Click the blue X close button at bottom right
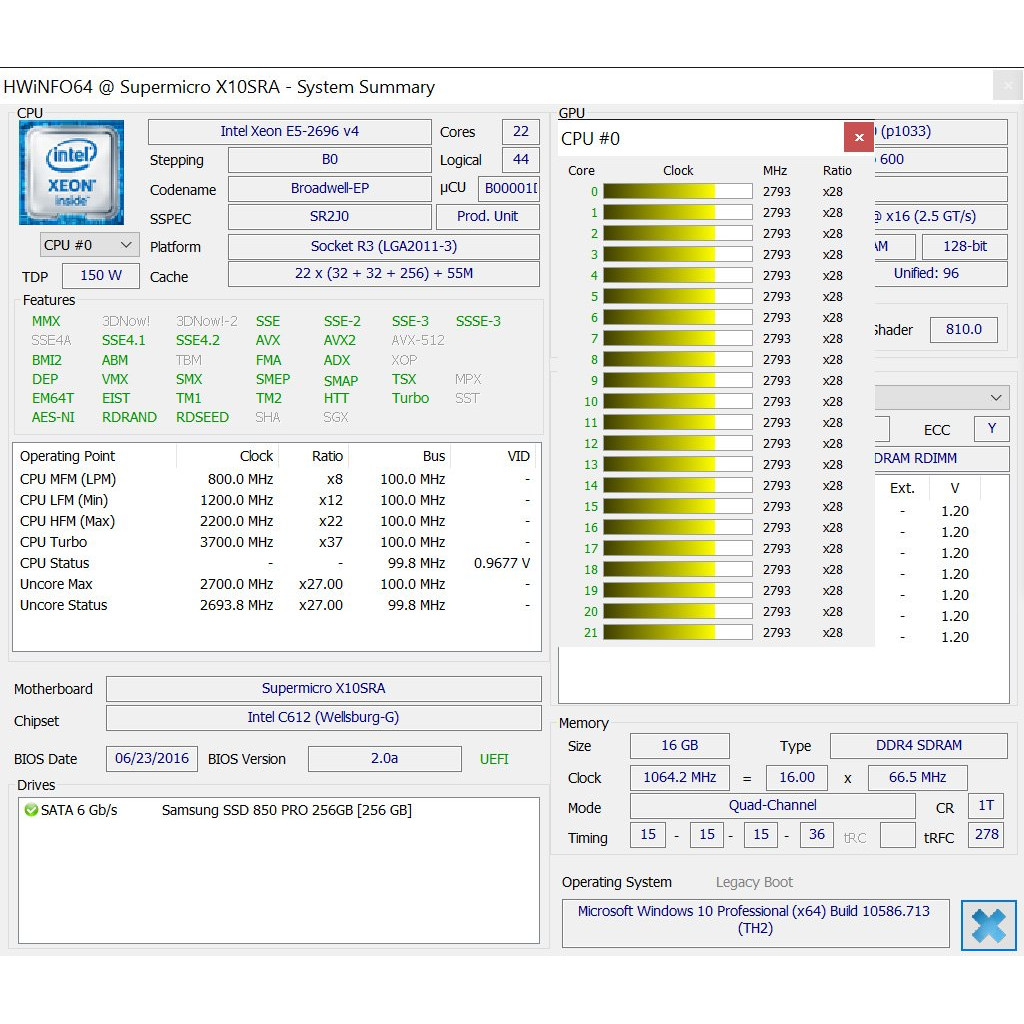 tap(988, 925)
